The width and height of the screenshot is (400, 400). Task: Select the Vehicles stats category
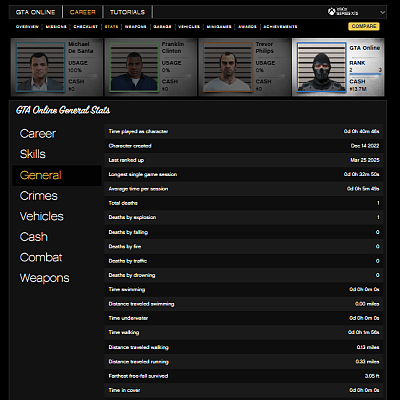42,216
